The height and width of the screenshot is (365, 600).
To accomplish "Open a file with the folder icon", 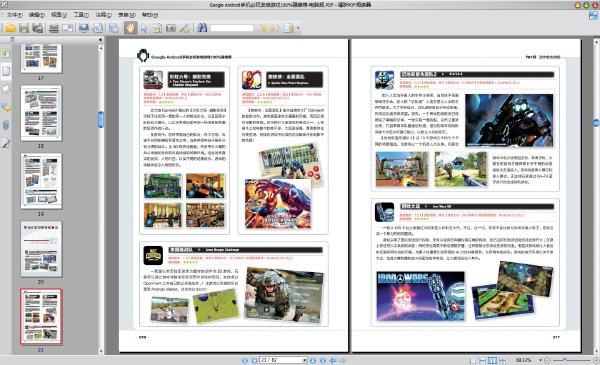I will click(10, 28).
